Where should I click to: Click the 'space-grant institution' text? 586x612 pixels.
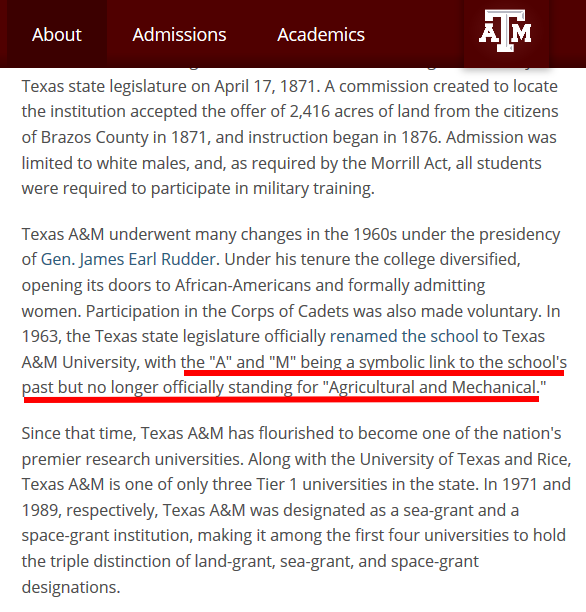(107, 536)
